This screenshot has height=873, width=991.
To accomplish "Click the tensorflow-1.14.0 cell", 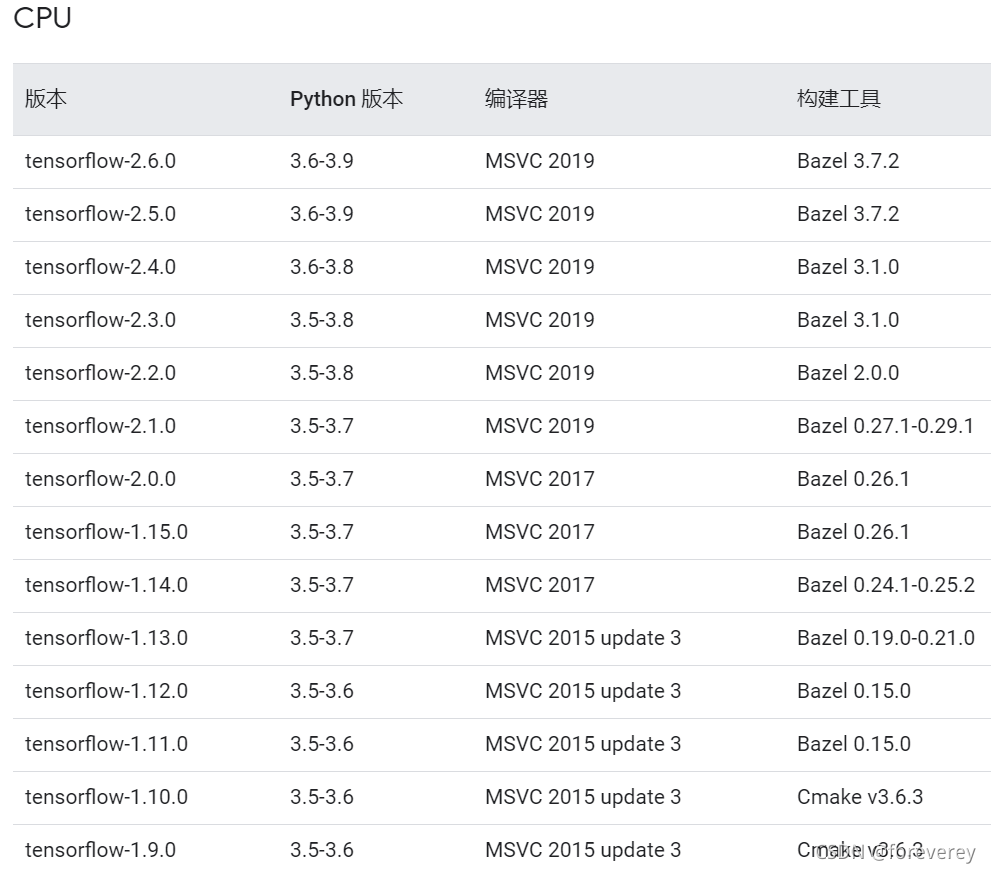I will point(106,586).
